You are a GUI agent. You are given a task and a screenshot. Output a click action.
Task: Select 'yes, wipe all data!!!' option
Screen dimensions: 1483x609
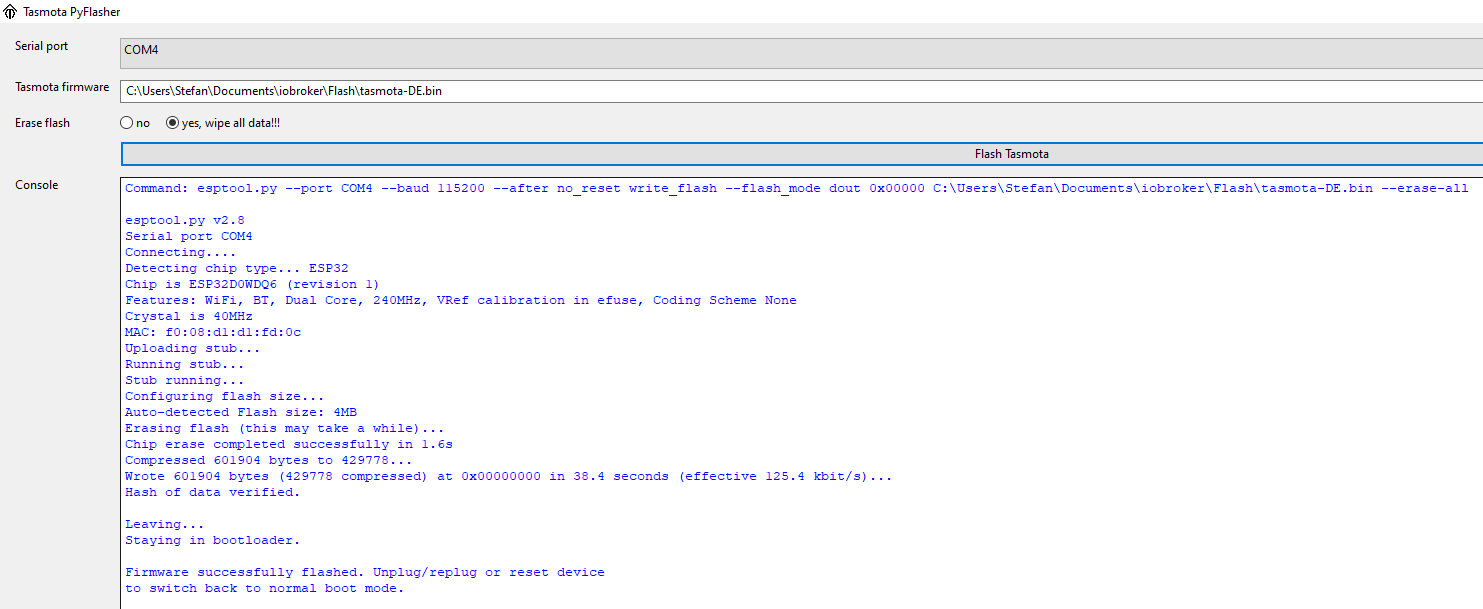point(222,123)
